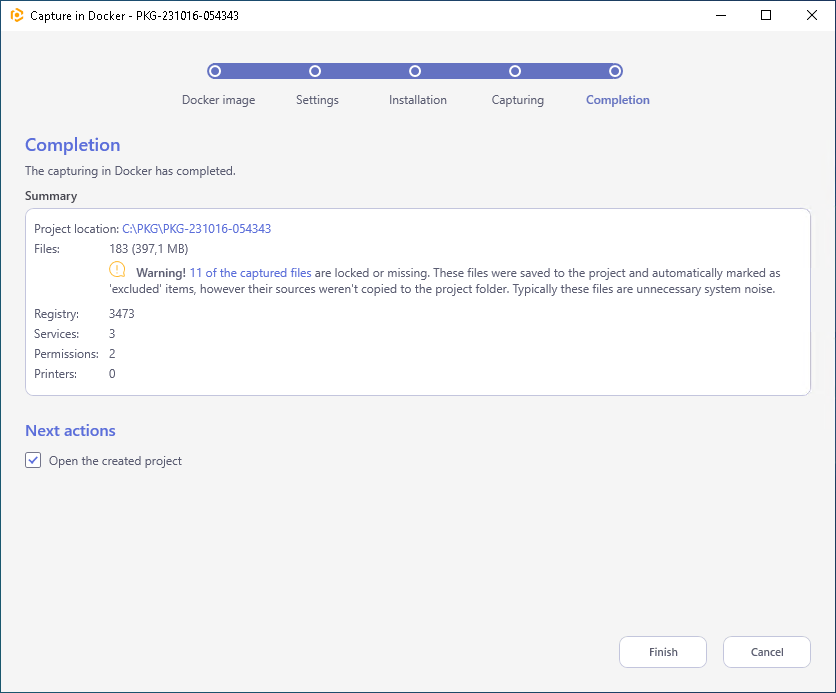
Task: Select the Capturing step circle
Action: 515,71
